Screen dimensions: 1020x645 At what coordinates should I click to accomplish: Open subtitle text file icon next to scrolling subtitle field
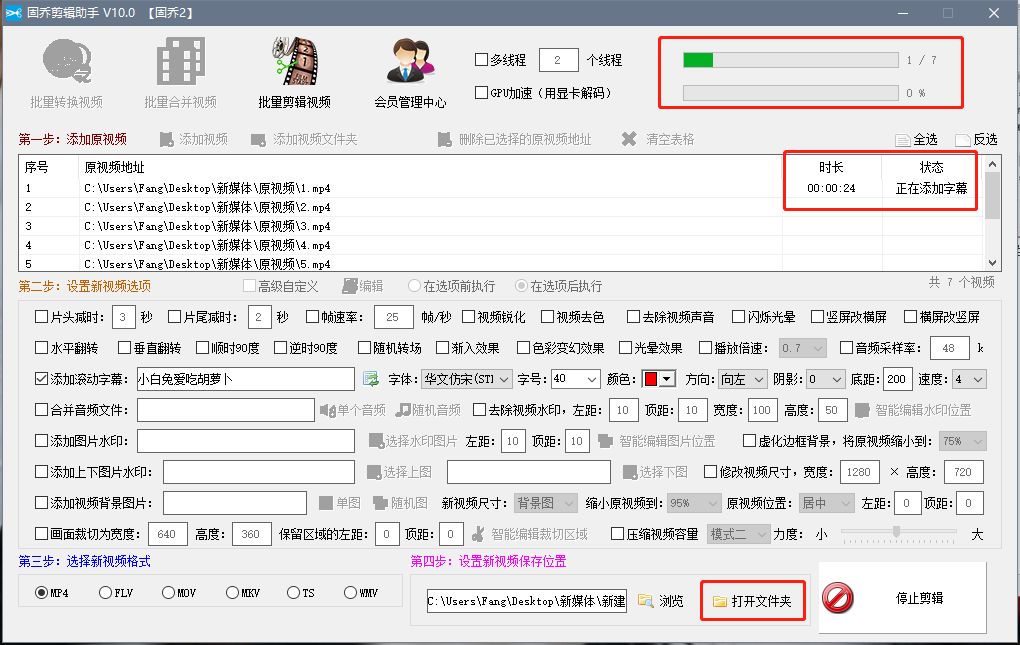pyautogui.click(x=371, y=379)
